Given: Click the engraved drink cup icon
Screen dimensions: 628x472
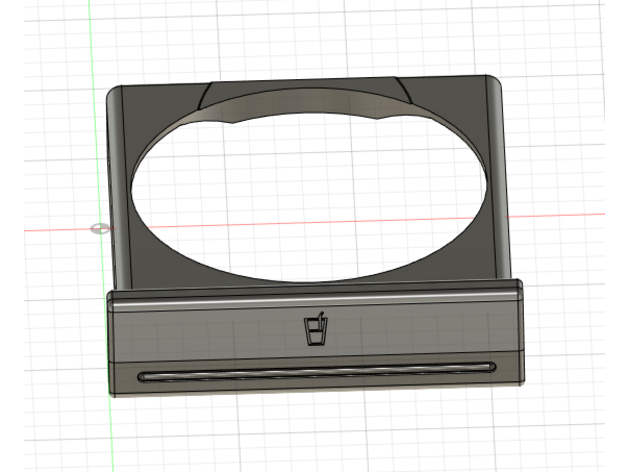Looking at the screenshot, I should (315, 330).
